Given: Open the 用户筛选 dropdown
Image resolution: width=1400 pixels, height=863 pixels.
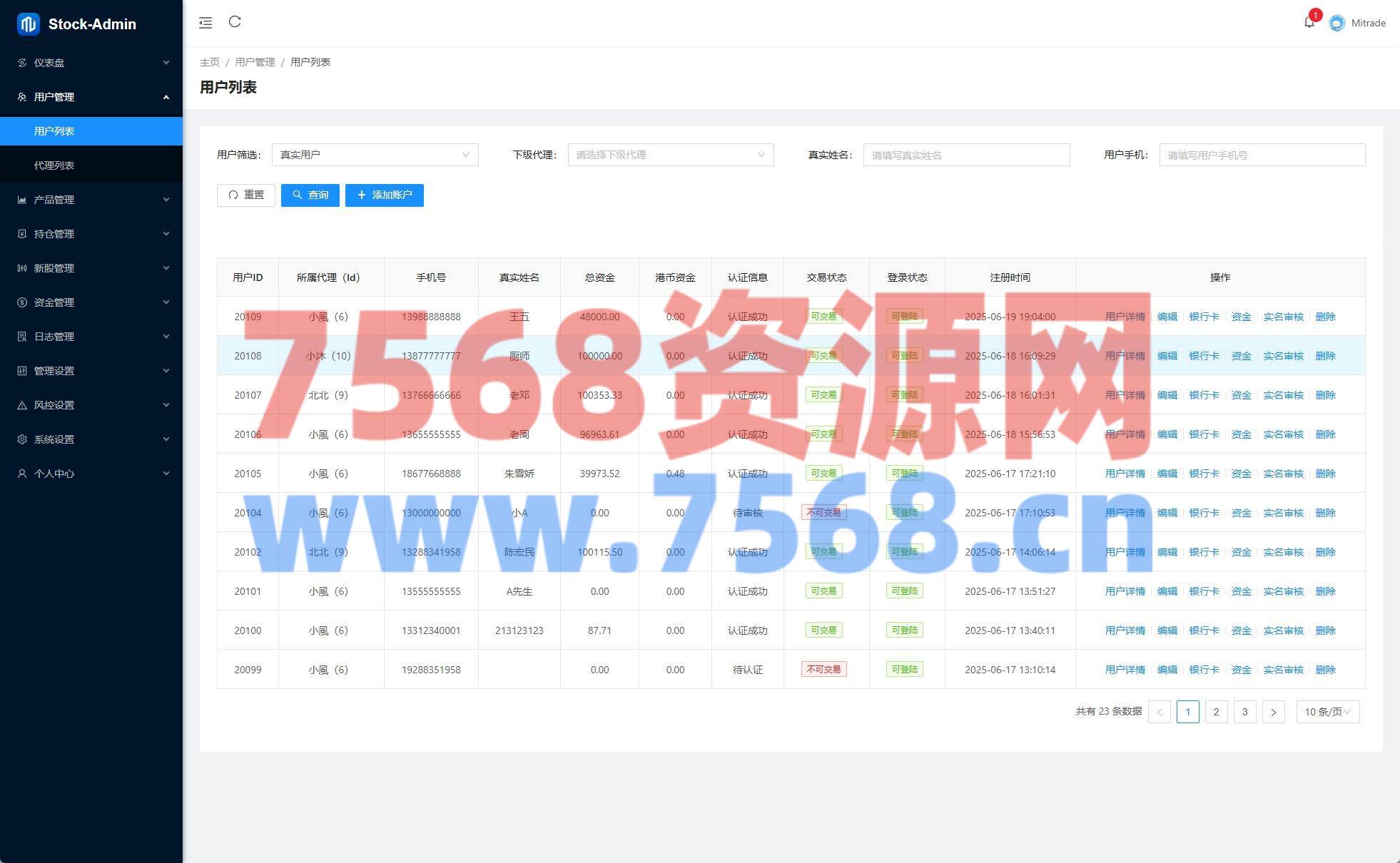Looking at the screenshot, I should pyautogui.click(x=375, y=155).
